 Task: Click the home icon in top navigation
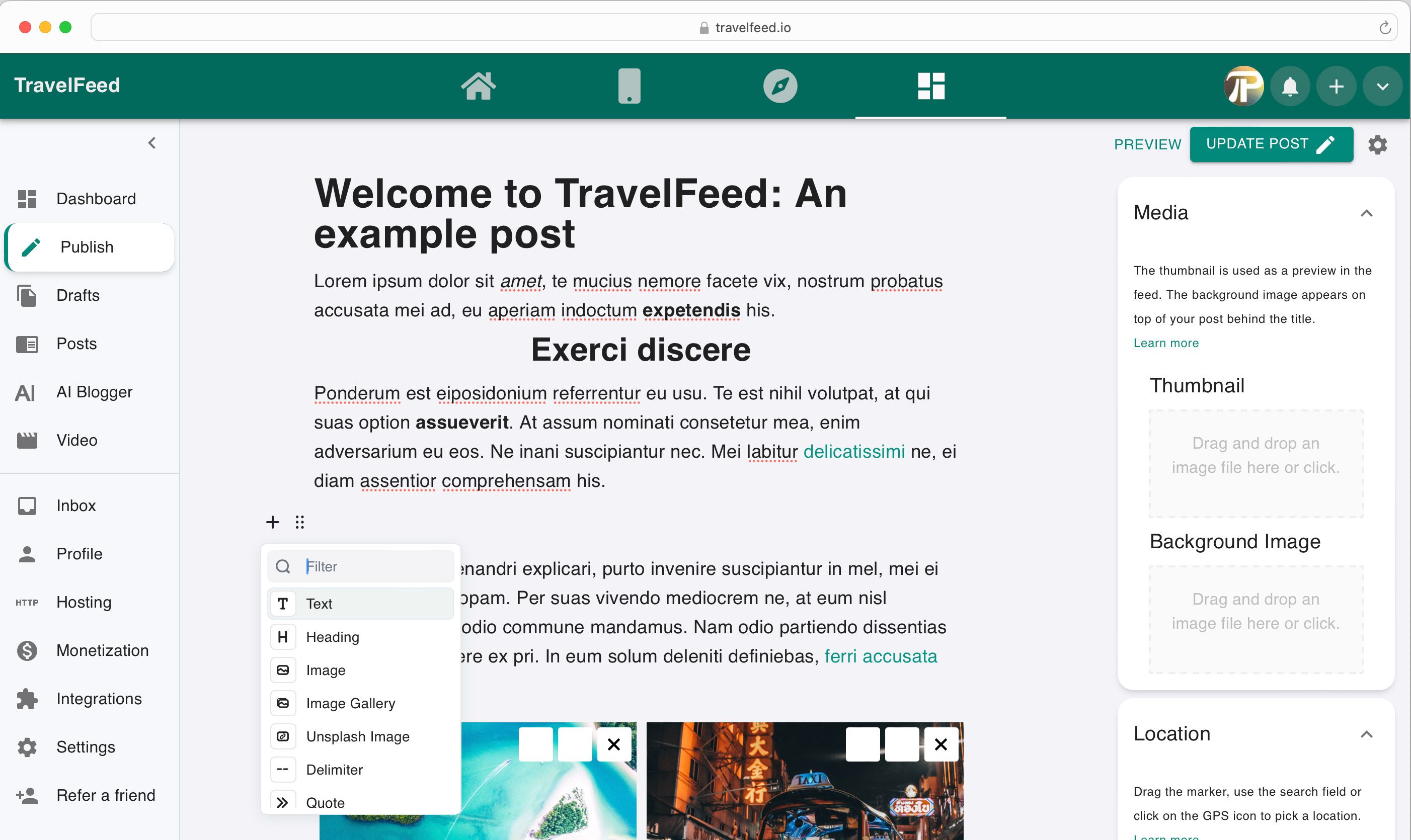click(477, 85)
